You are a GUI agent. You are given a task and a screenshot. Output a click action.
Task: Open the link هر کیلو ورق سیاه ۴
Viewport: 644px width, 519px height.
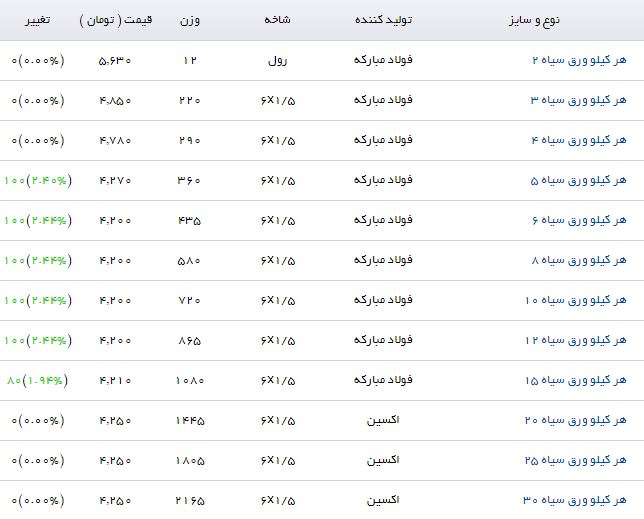tap(579, 140)
